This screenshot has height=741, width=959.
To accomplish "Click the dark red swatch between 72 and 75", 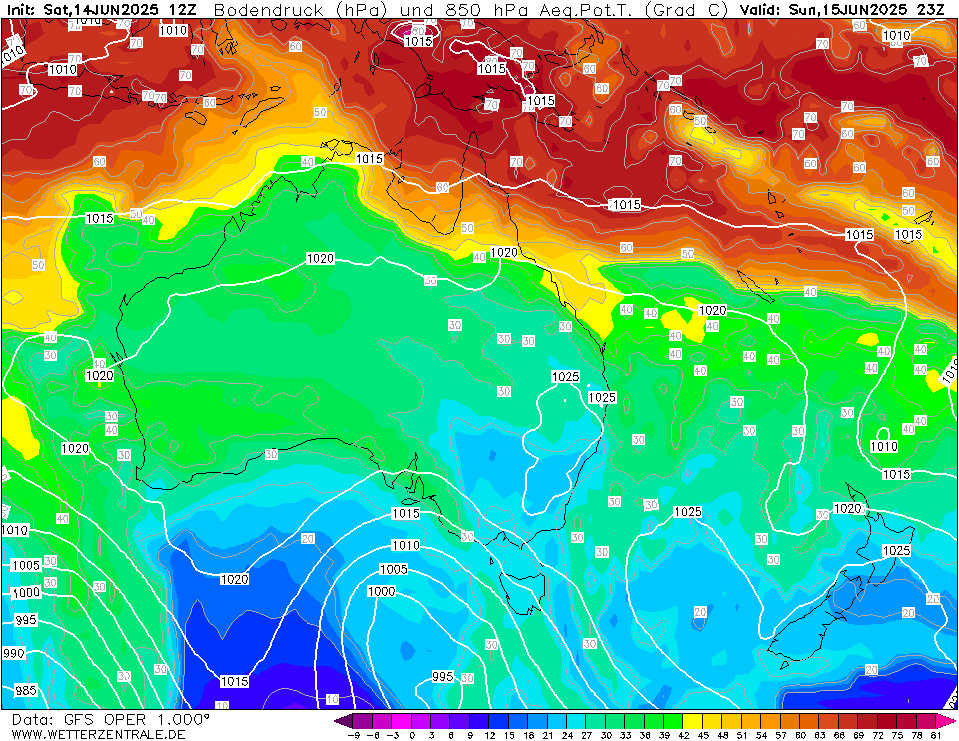I will tap(889, 721).
